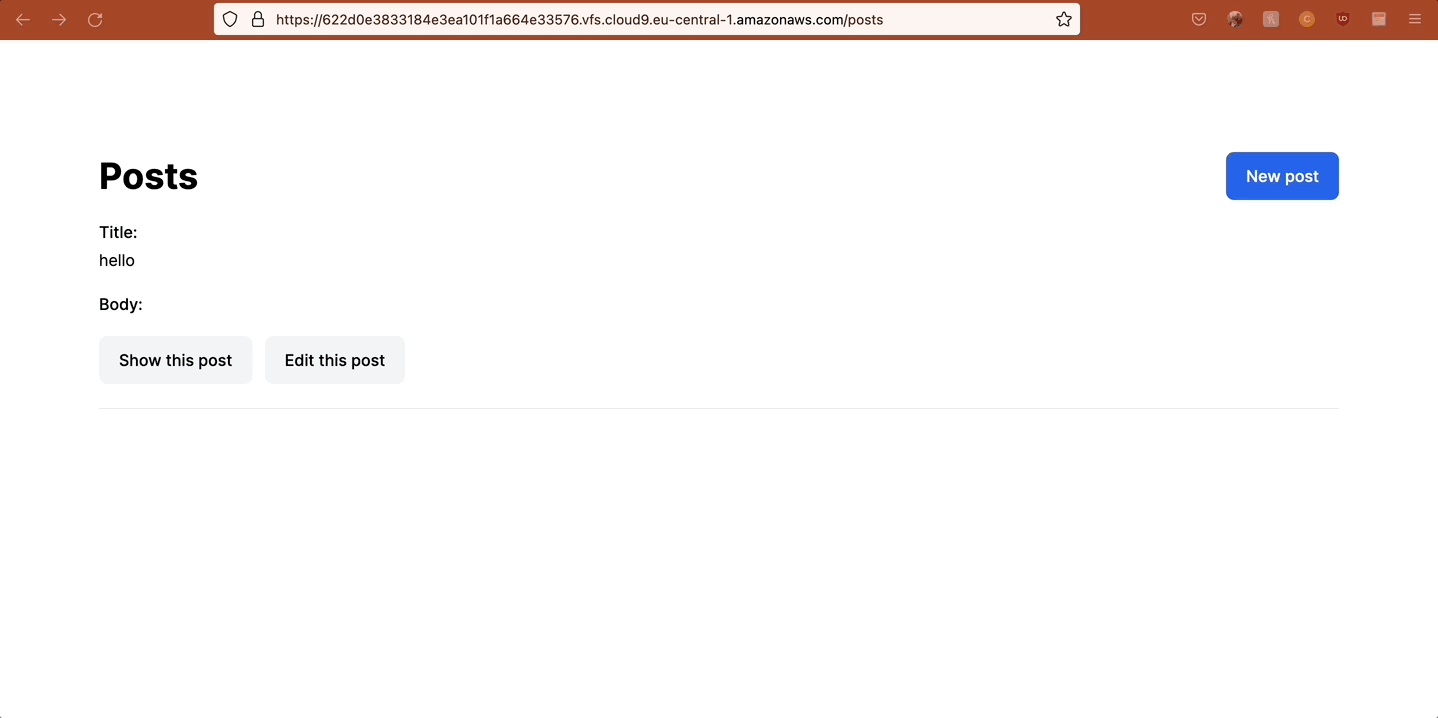Open the shield tracking protection icon
The width and height of the screenshot is (1438, 718).
tap(230, 19)
